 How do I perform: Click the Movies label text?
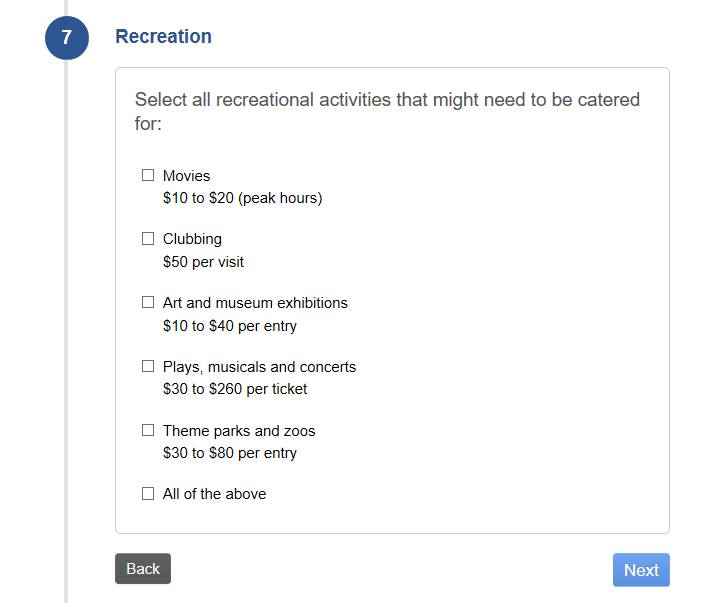[186, 176]
